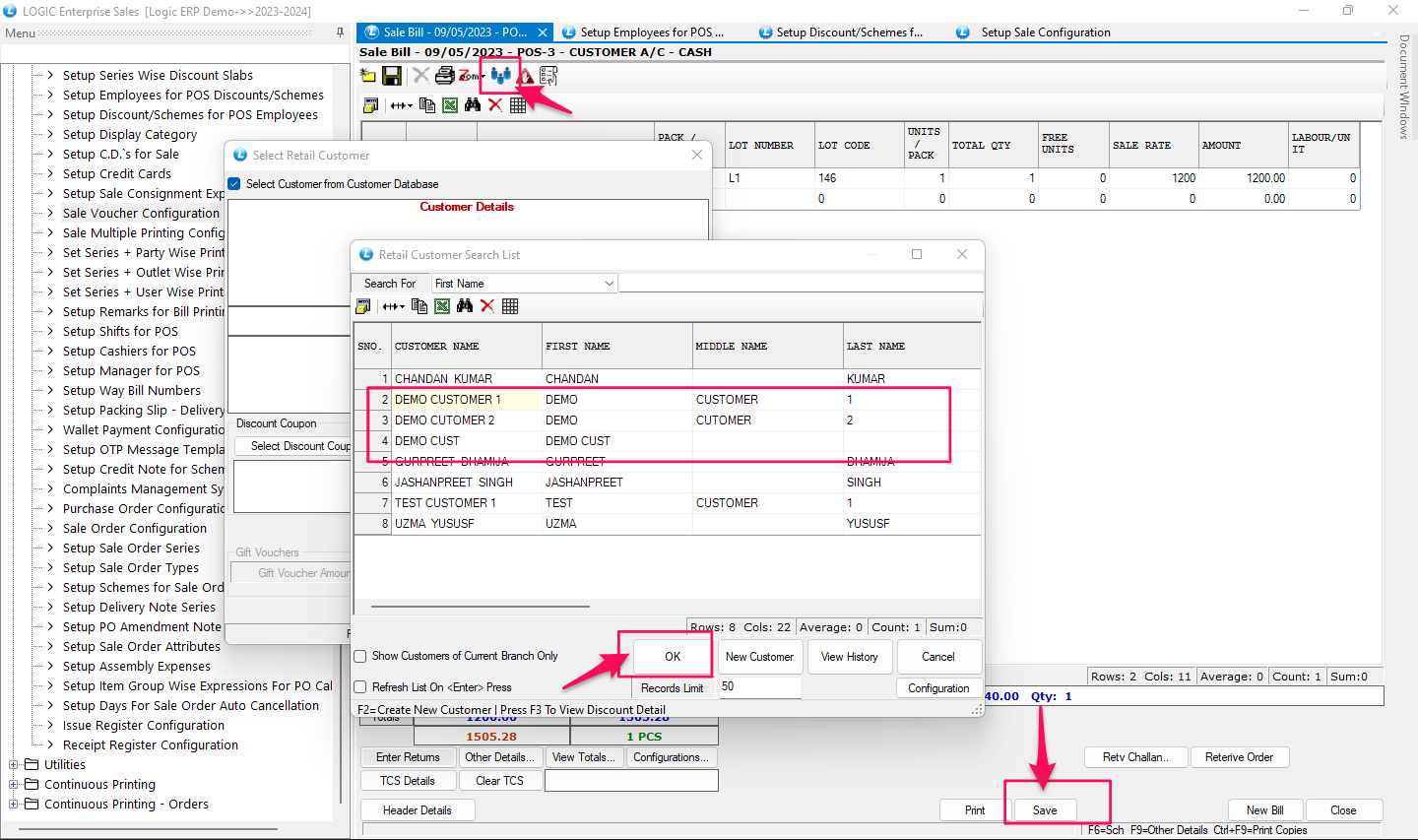This screenshot has height=840, width=1418.
Task: Click the printer icon in Sale Bill toolbar
Action: (x=444, y=76)
